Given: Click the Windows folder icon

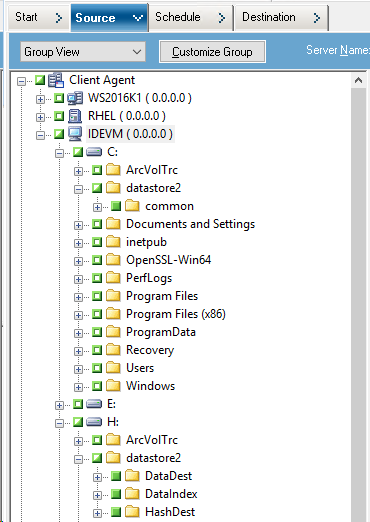Looking at the screenshot, I should click(113, 386).
